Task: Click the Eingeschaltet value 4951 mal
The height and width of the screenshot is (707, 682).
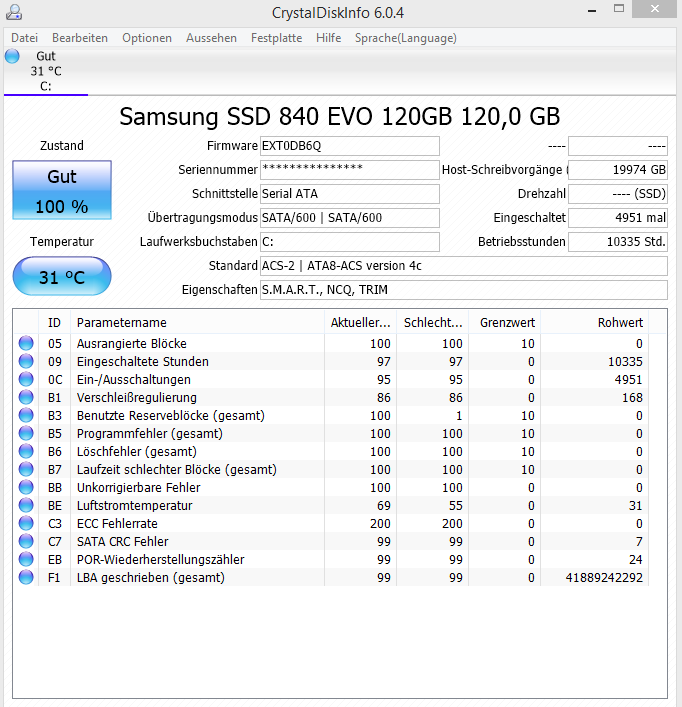Action: pos(618,218)
